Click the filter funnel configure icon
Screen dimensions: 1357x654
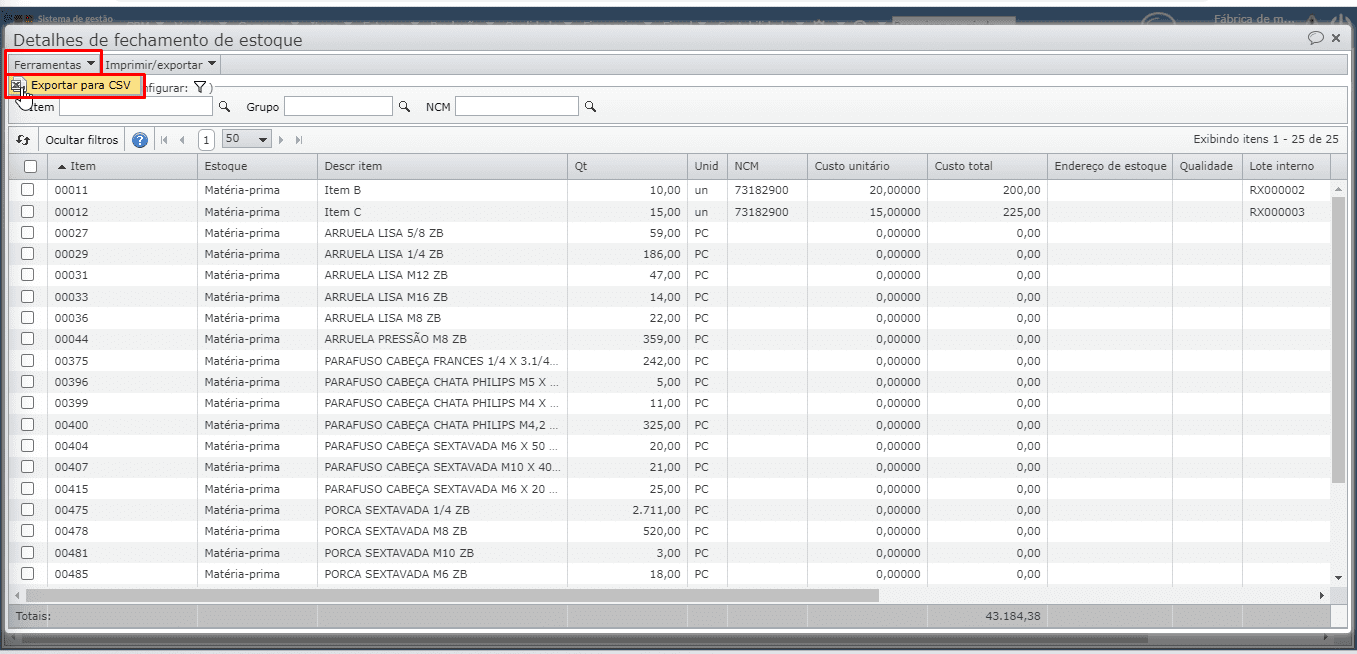pyautogui.click(x=200, y=88)
